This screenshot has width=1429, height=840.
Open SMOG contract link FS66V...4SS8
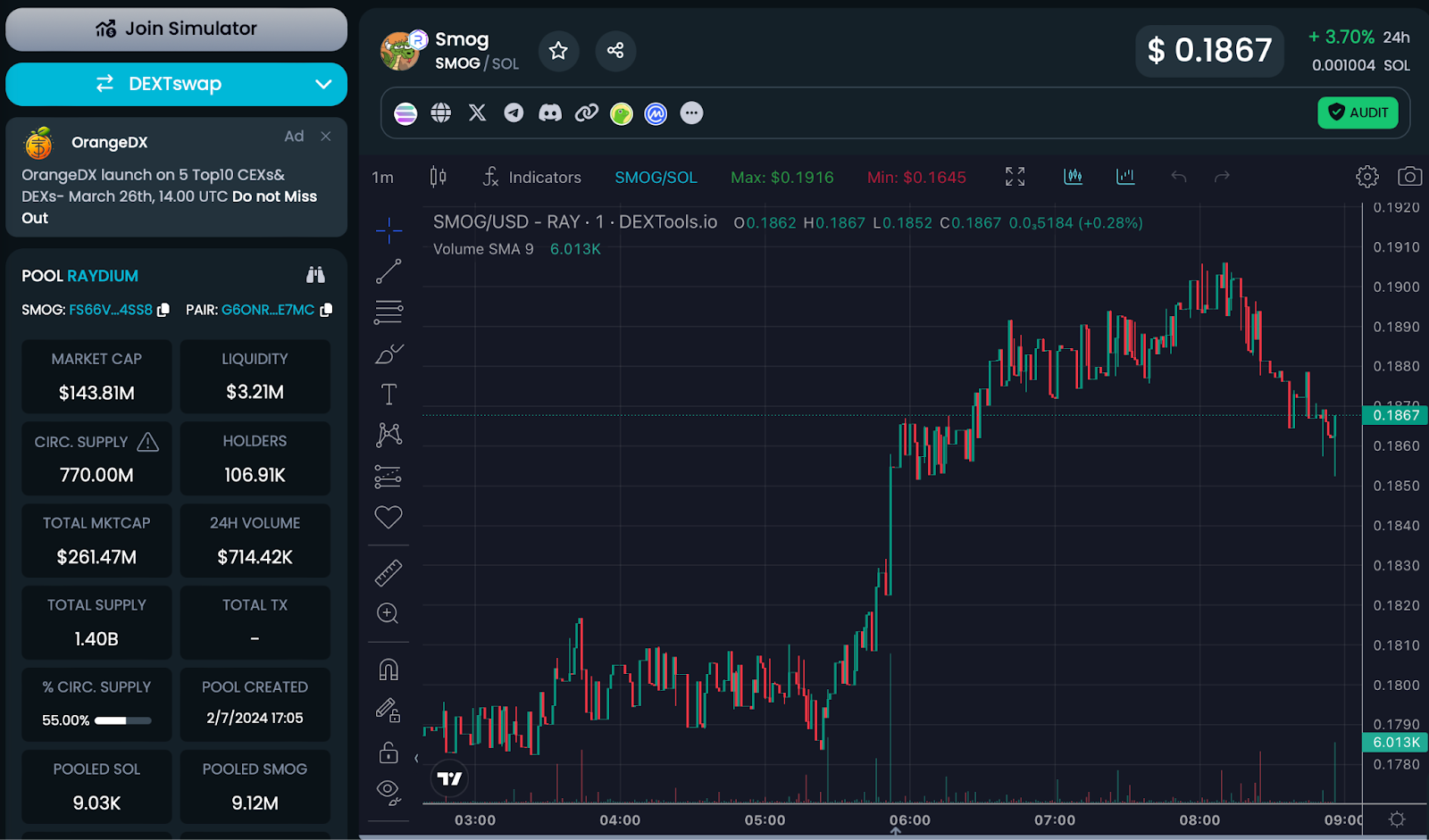[111, 310]
